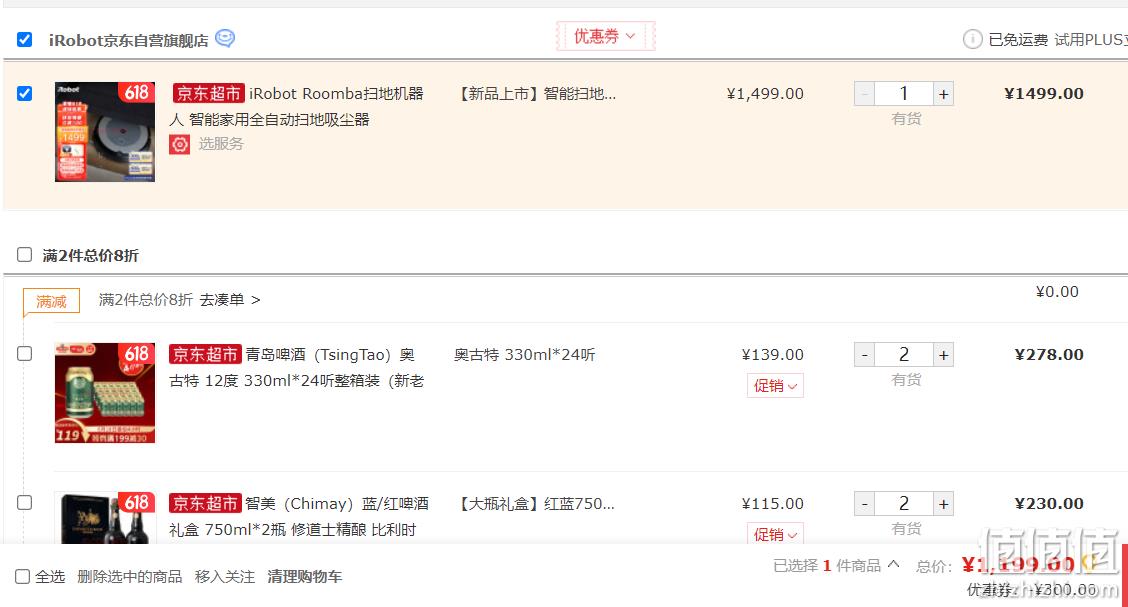Click the ¥278.00 TsingTao subtotal

(1049, 355)
